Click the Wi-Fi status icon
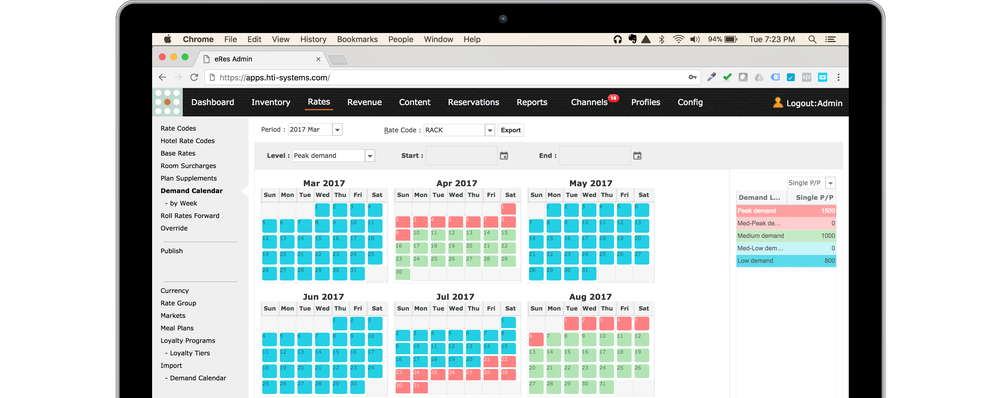Viewport: 1000px width, 398px height. click(x=679, y=40)
